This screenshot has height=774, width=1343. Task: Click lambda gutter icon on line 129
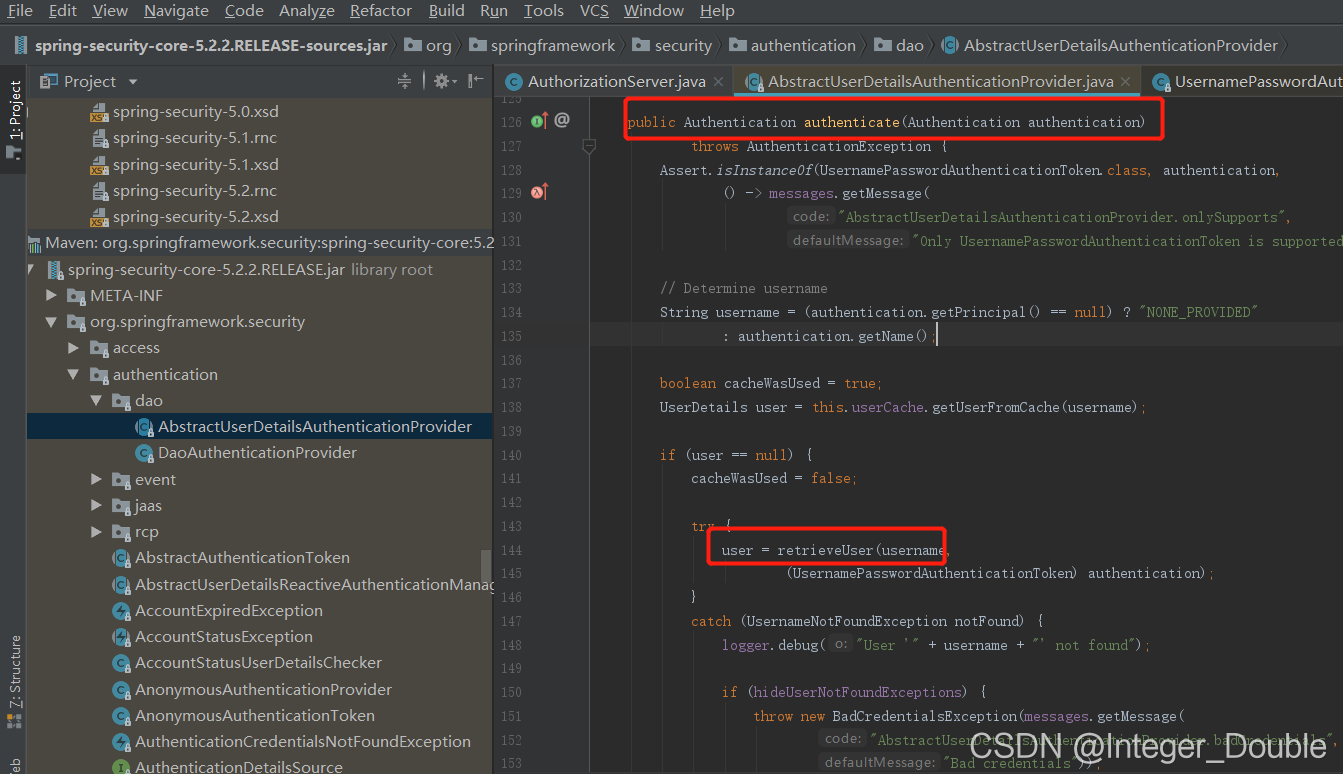540,192
